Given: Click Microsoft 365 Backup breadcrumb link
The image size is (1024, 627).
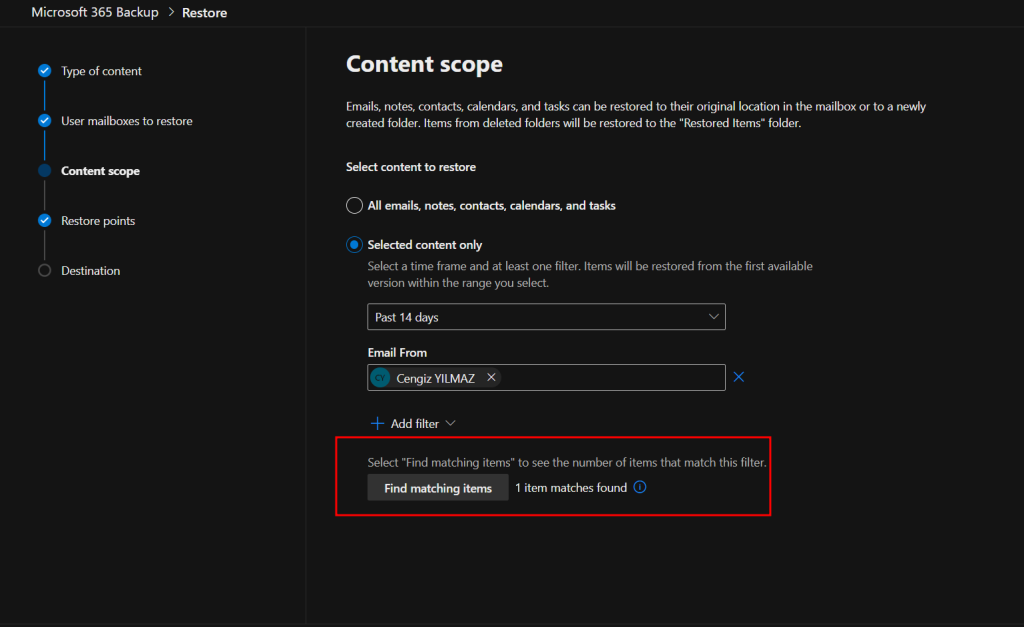Looking at the screenshot, I should (95, 13).
